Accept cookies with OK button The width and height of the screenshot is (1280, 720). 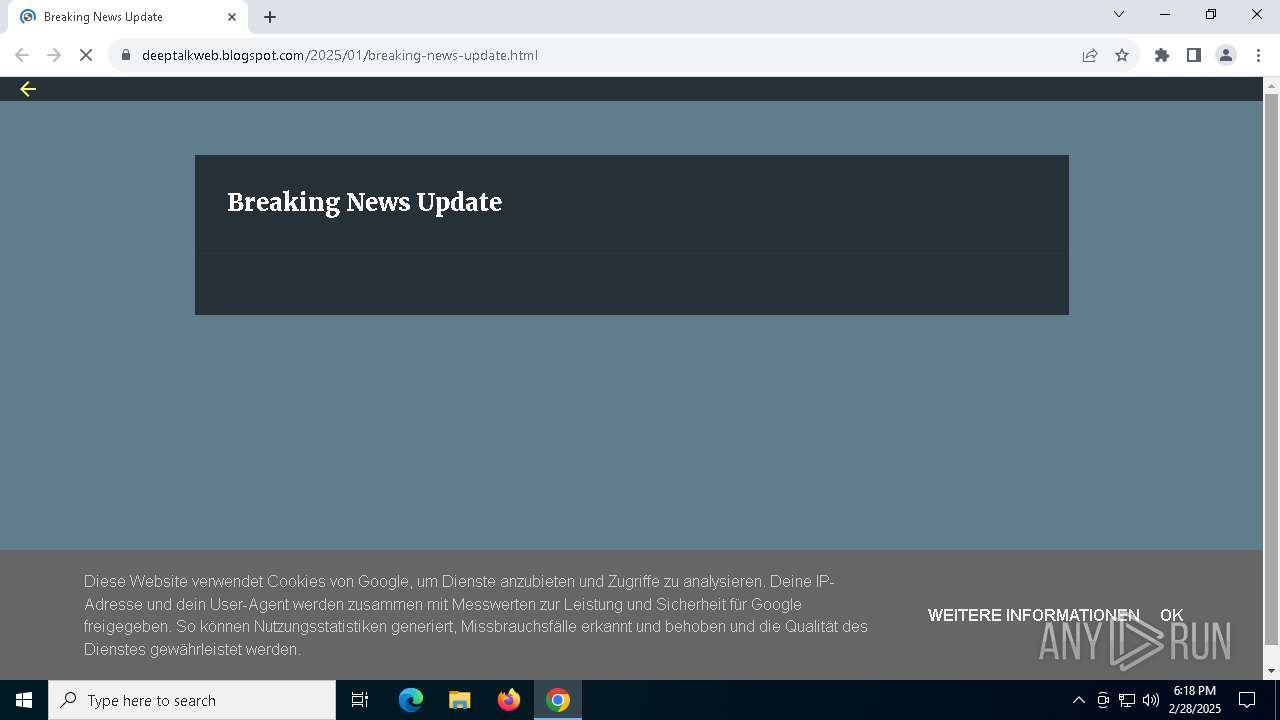1171,615
